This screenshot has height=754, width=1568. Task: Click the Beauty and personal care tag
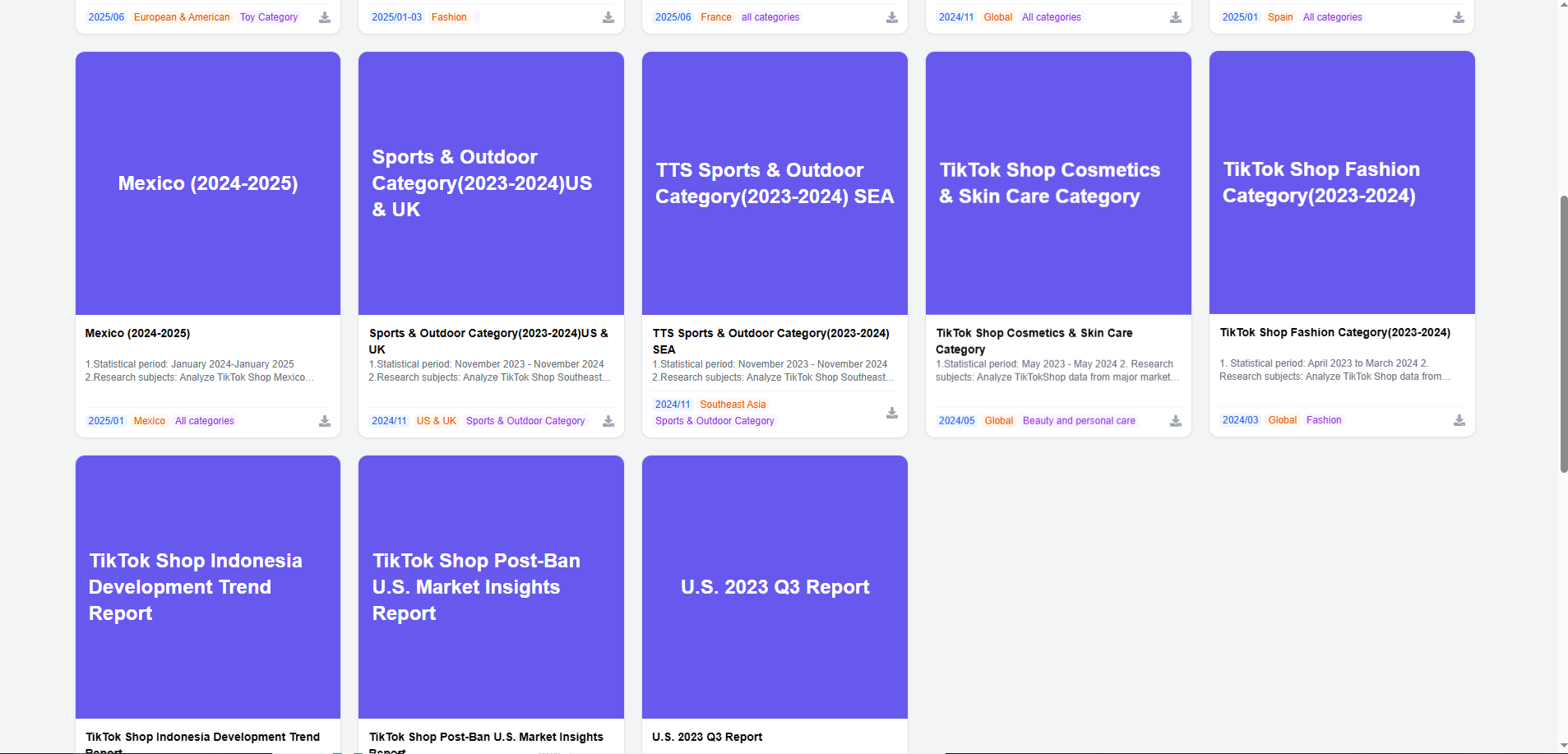1079,421
